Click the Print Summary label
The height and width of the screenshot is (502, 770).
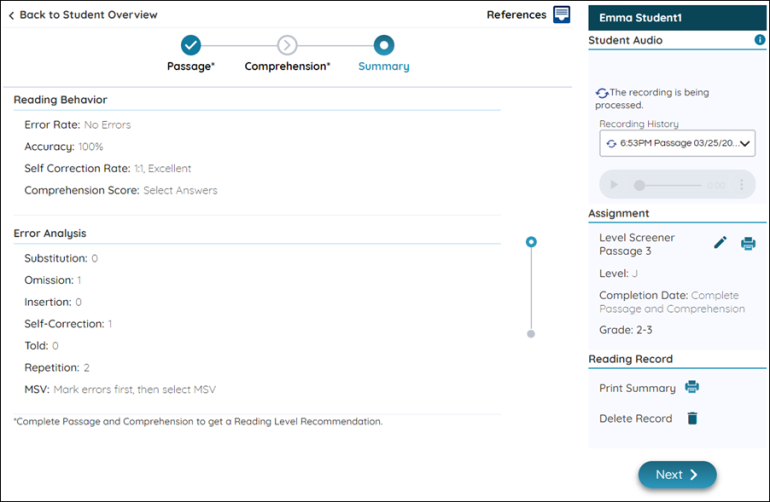(x=637, y=388)
